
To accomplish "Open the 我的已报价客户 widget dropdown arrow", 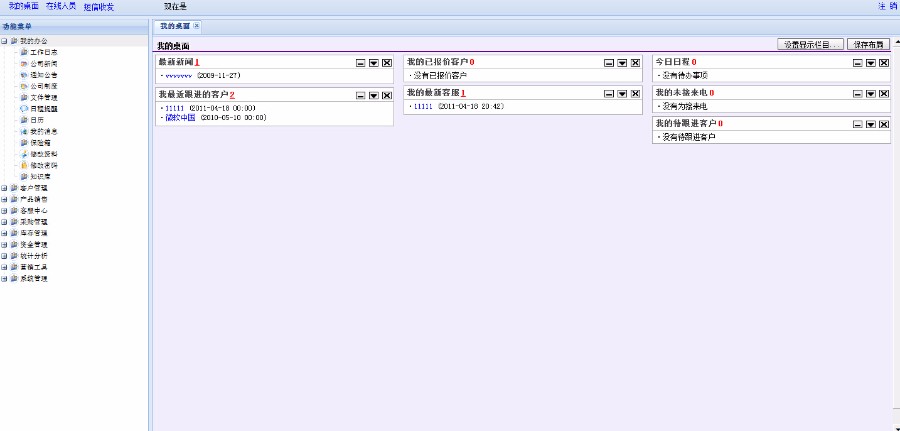I will pos(622,63).
